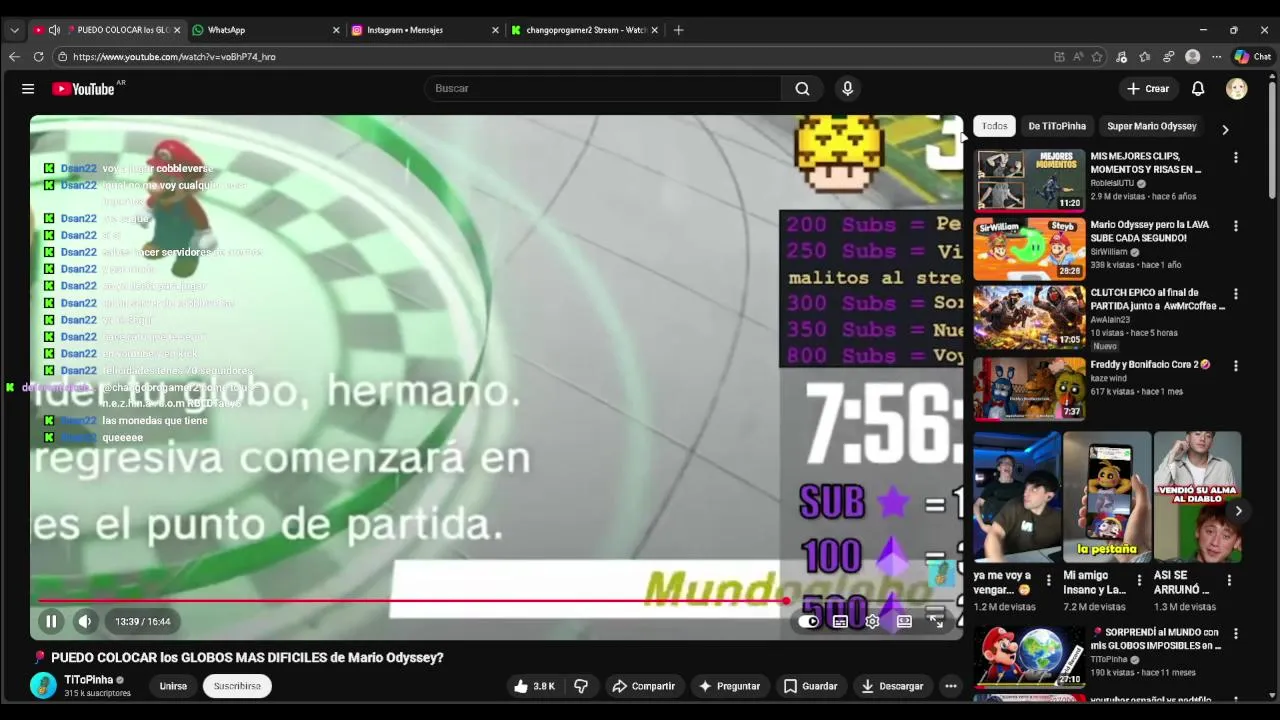This screenshot has height=720, width=1280.
Task: Go to the YouTube home logo
Action: click(84, 89)
